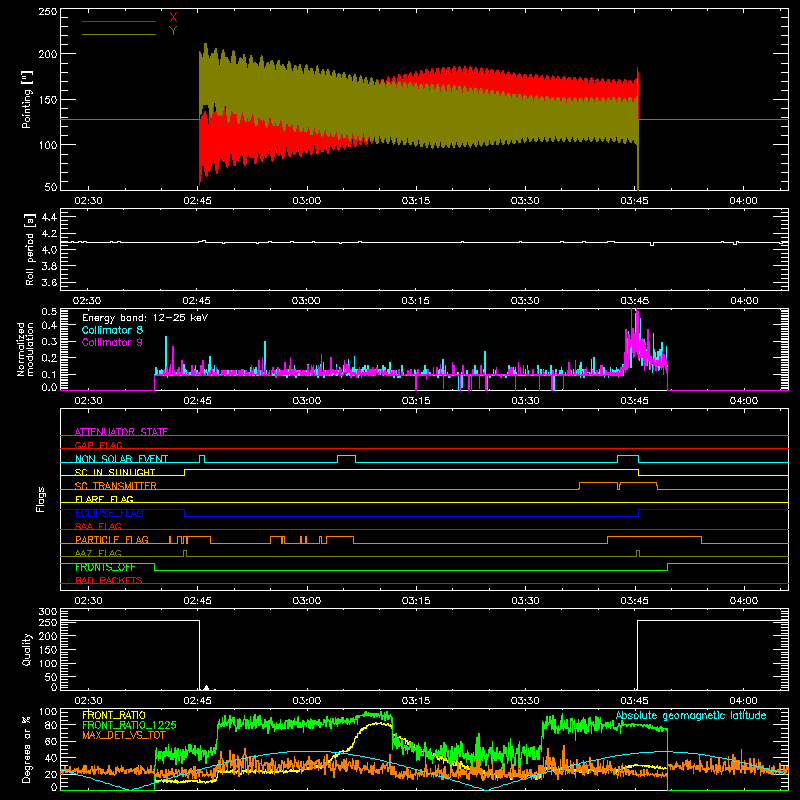Click the 02:45 time label under Roll period plot
Viewport: 800px width, 800px height.
[197, 301]
